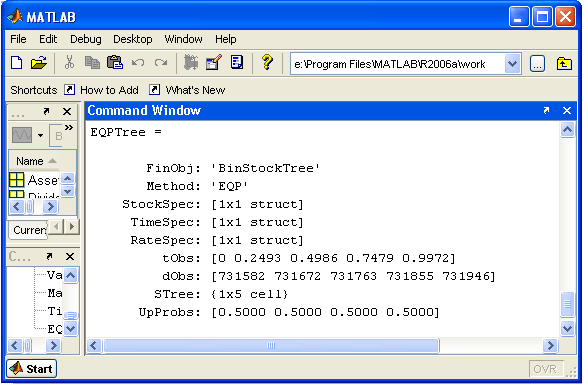
Task: Click the MATLAB Start button
Action: [x=32, y=369]
